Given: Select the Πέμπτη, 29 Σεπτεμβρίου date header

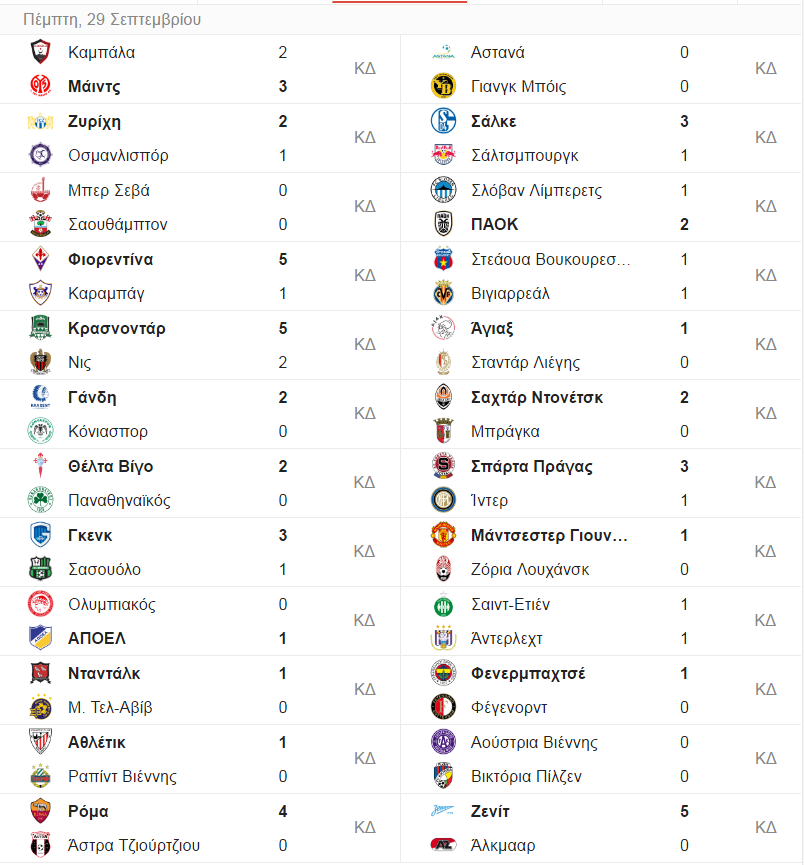Looking at the screenshot, I should point(112,20).
